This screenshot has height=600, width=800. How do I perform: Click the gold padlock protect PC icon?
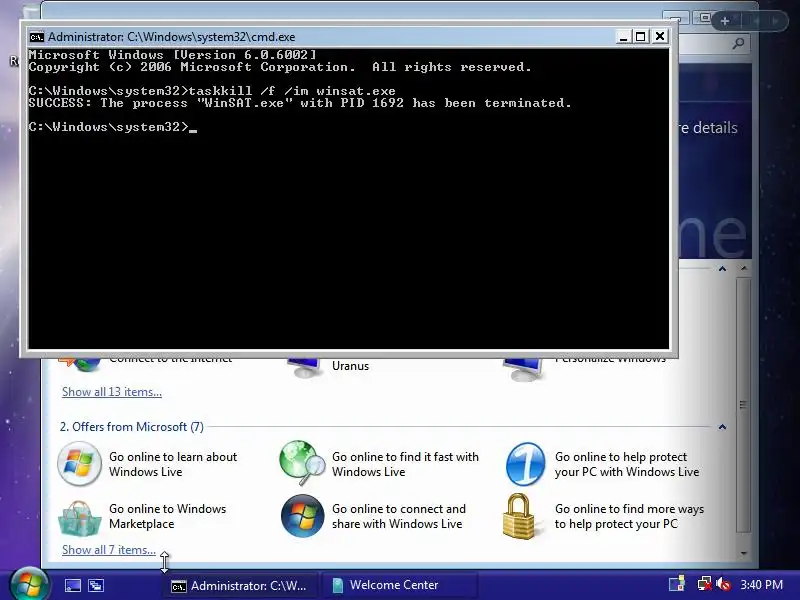pos(519,516)
